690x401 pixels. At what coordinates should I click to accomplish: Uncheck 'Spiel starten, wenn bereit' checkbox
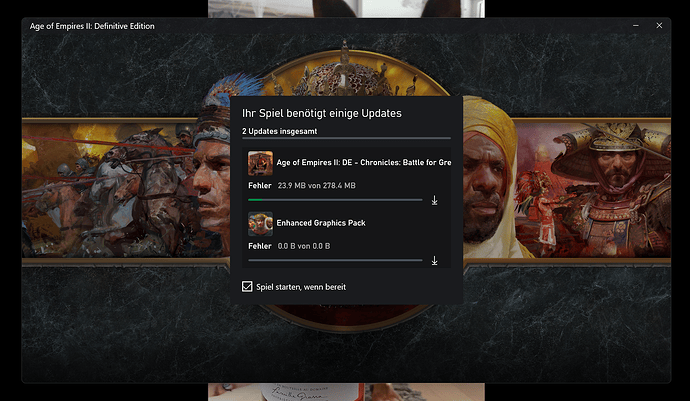tap(247, 287)
